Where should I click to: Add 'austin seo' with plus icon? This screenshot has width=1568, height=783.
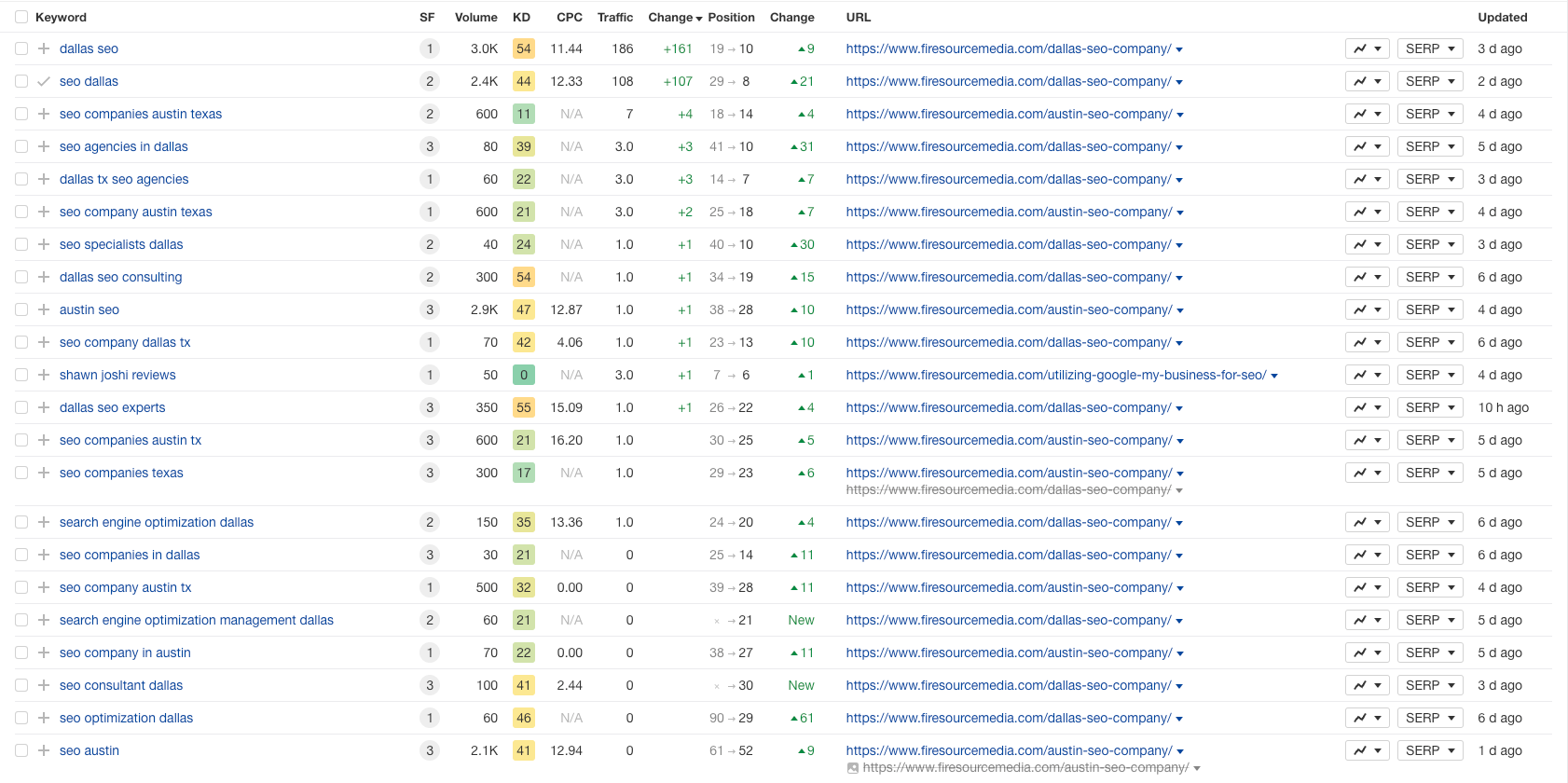[x=44, y=309]
